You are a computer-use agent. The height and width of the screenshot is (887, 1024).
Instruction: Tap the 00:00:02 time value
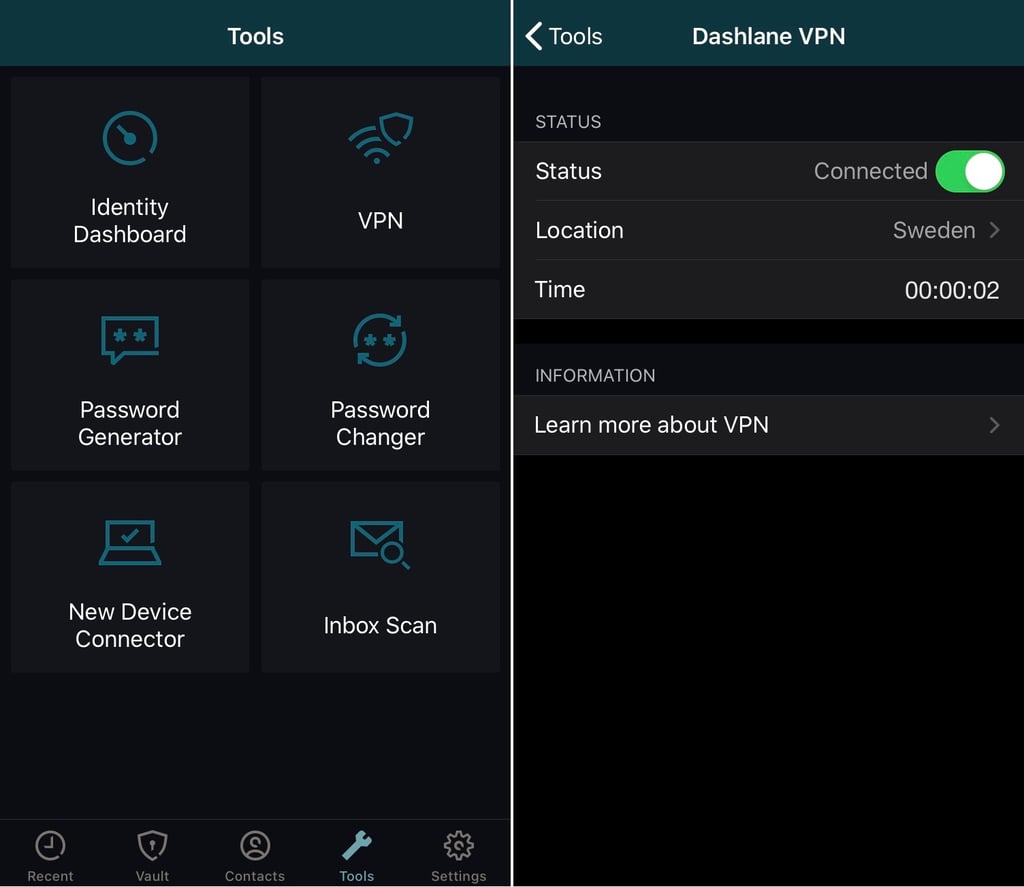tap(952, 290)
